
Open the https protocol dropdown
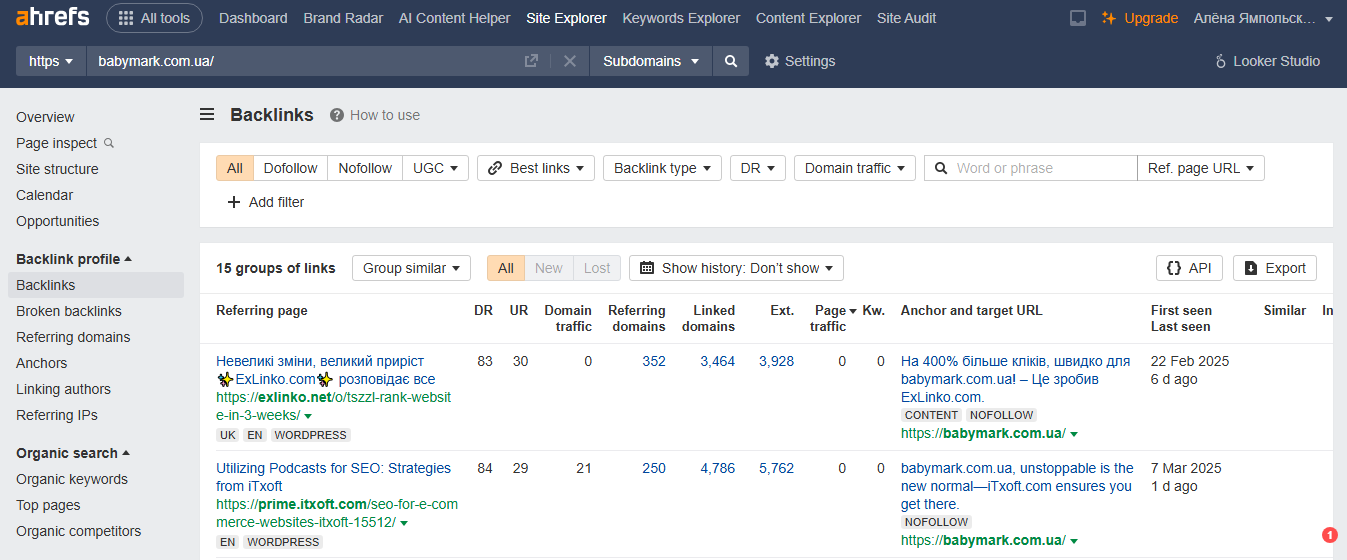coord(51,61)
